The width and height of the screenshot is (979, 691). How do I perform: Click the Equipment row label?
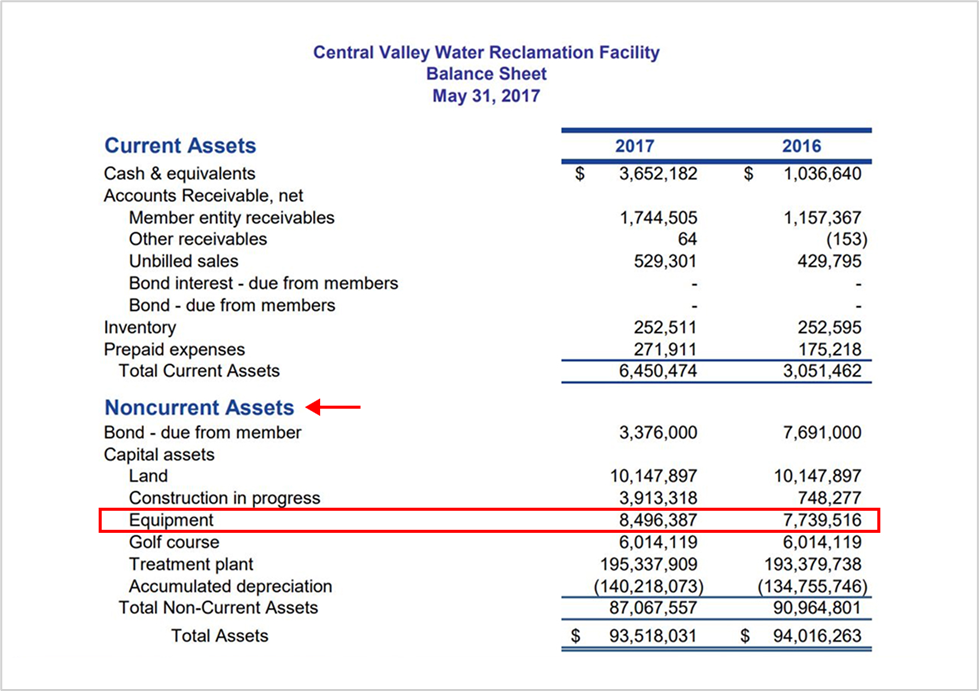[171, 520]
